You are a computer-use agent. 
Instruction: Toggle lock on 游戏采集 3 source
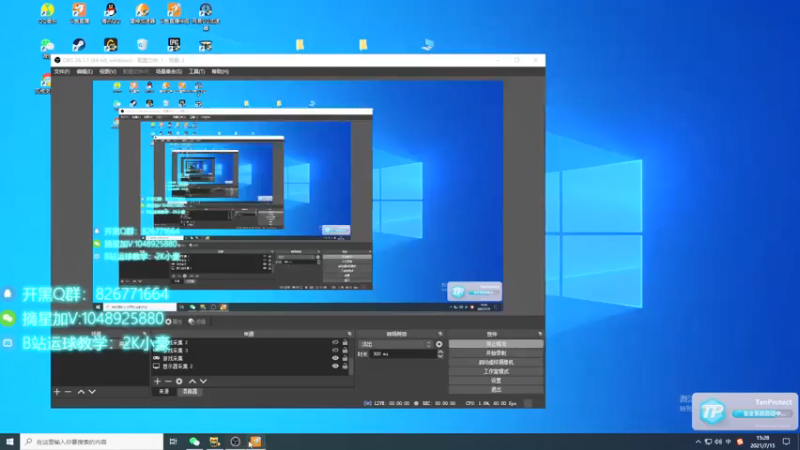pos(345,351)
